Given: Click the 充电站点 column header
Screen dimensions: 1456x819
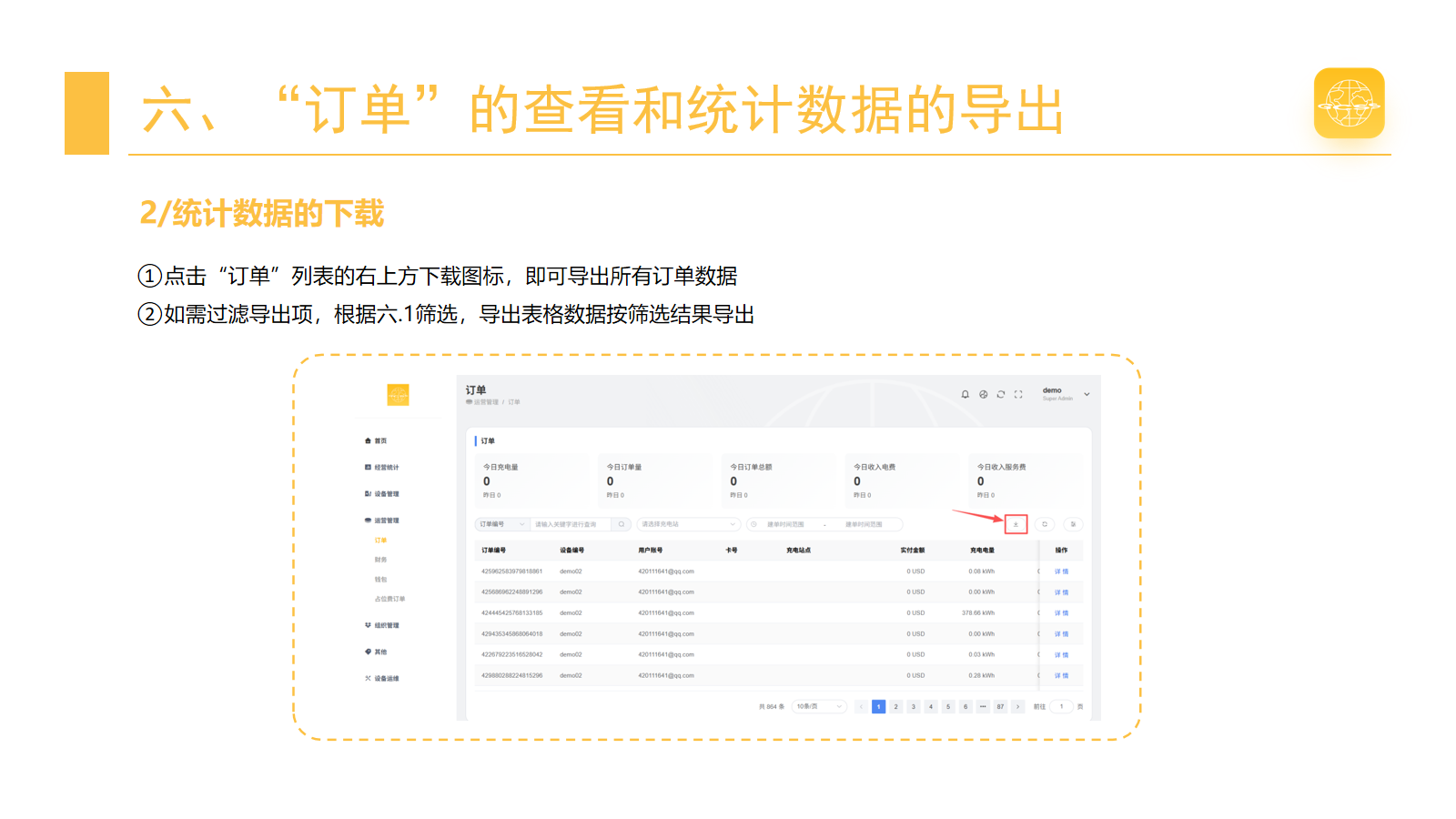Looking at the screenshot, I should coord(799,551).
